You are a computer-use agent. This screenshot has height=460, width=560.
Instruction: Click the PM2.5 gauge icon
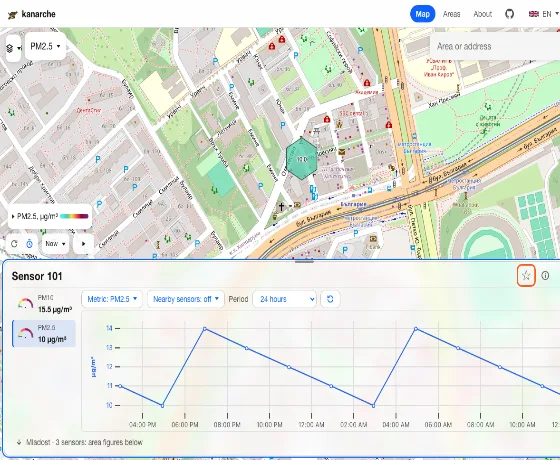coord(25,334)
